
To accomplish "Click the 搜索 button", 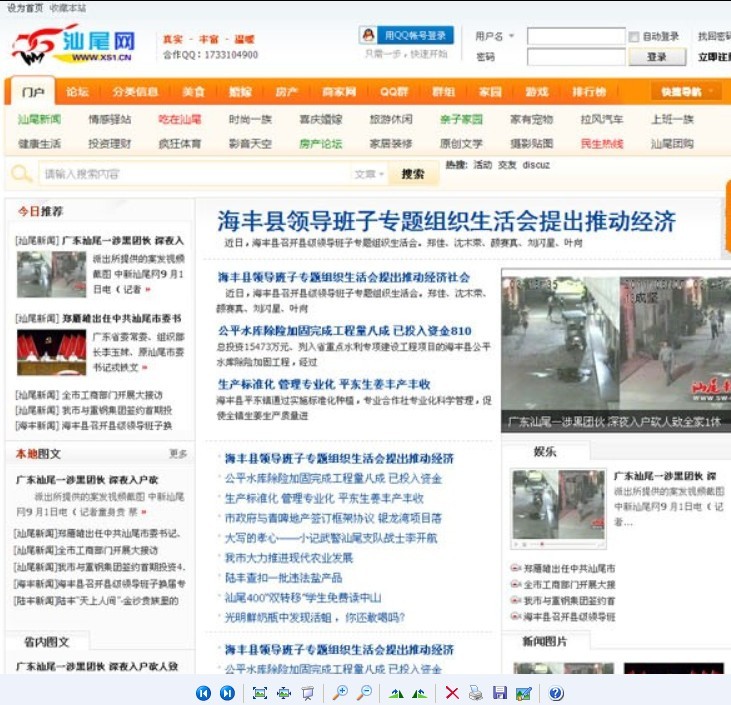I will click(413, 174).
